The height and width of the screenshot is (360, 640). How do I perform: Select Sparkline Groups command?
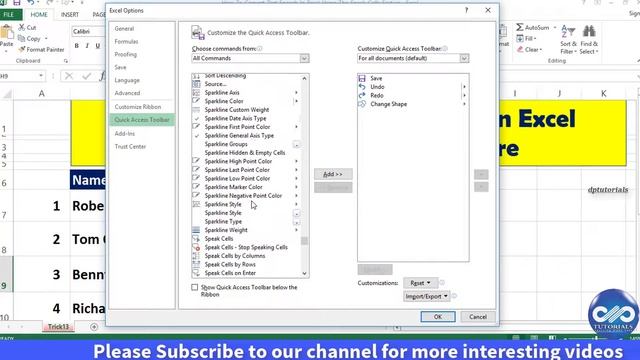point(226,144)
